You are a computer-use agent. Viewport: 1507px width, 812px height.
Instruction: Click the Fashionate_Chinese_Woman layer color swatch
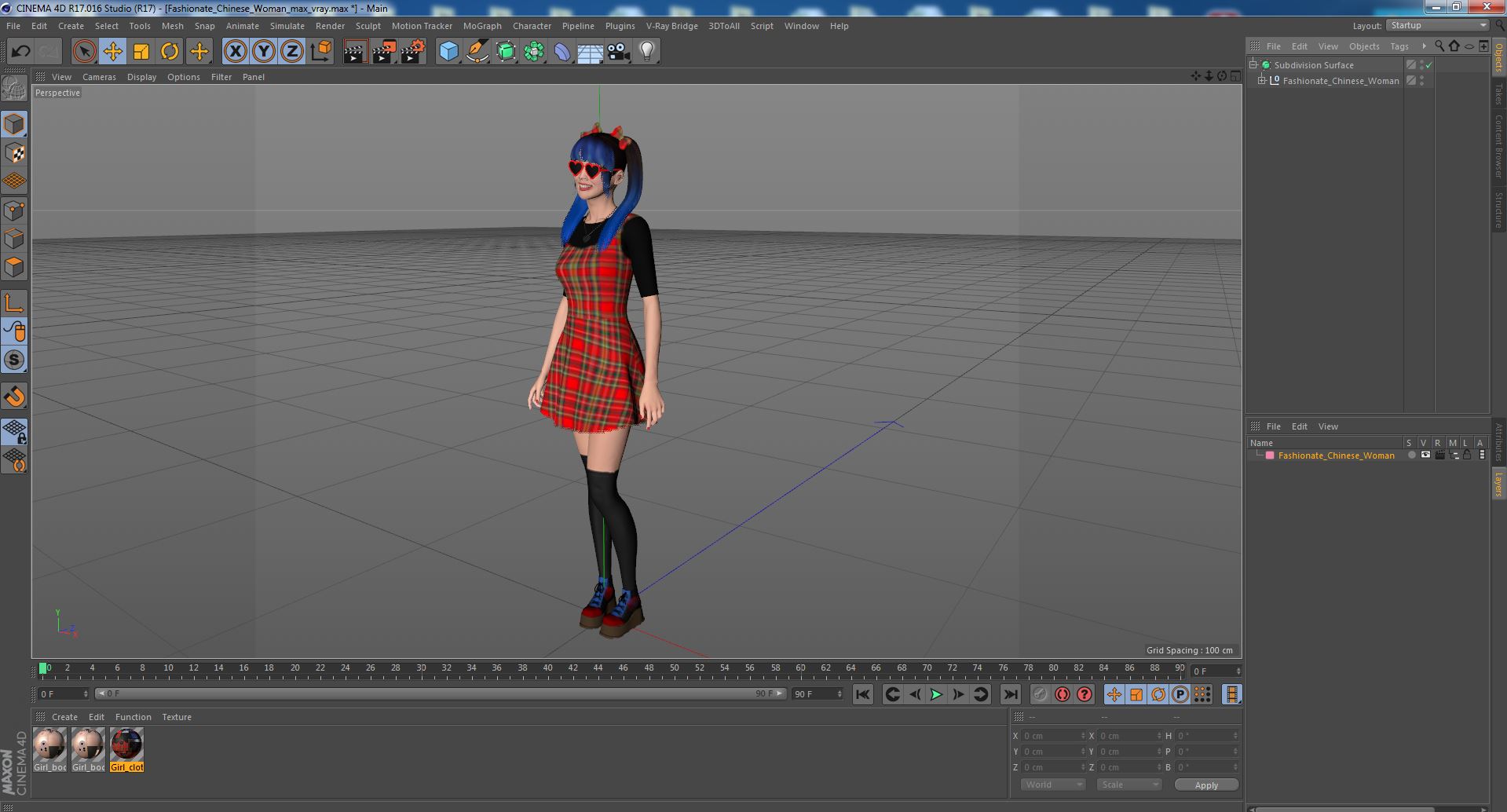[1270, 455]
